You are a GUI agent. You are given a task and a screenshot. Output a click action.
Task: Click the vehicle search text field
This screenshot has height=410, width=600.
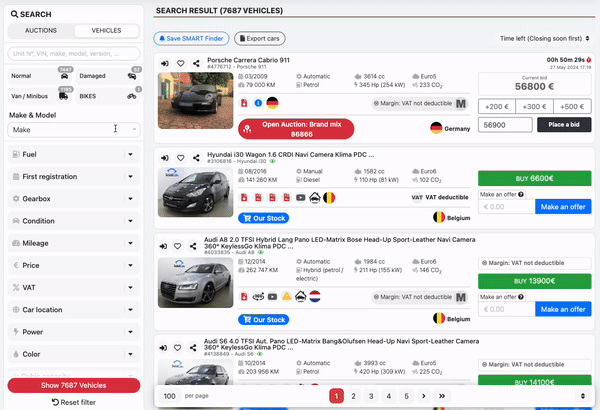(x=74, y=54)
